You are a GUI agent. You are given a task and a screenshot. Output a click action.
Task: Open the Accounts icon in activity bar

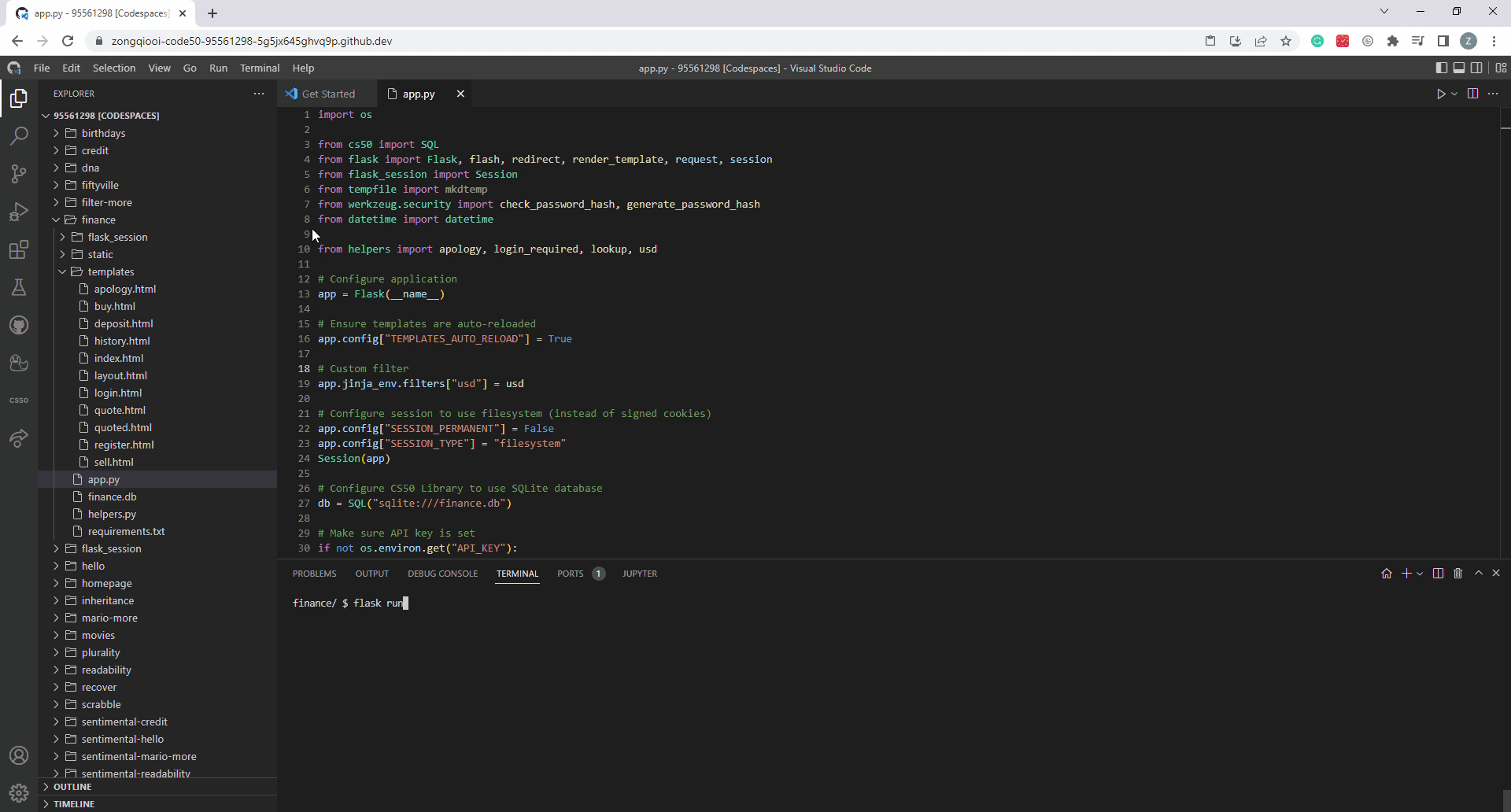[x=19, y=755]
